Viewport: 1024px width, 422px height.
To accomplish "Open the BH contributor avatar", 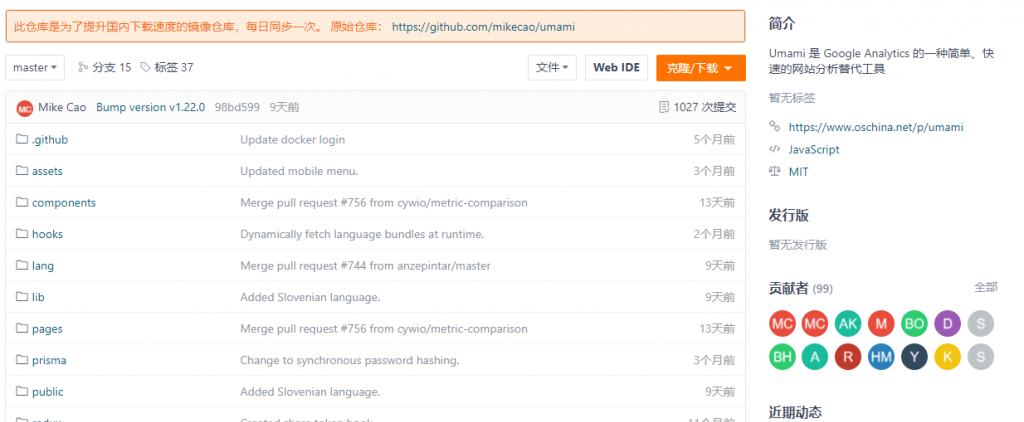I will coord(782,357).
